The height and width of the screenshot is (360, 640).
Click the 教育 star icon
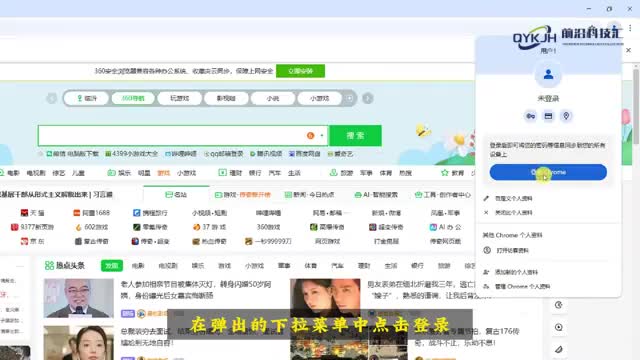pos(444,173)
